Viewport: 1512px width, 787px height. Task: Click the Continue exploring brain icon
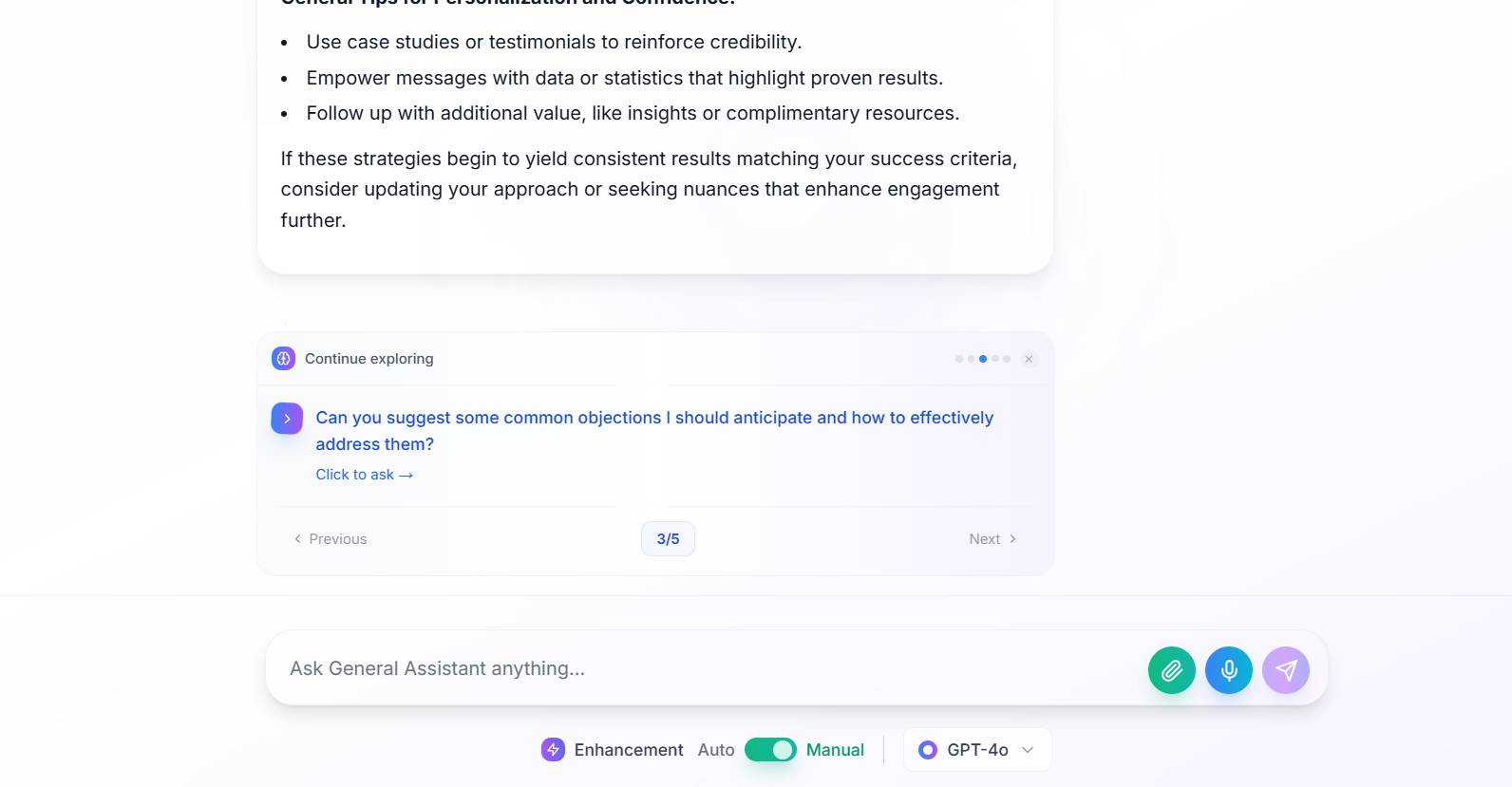(x=283, y=359)
